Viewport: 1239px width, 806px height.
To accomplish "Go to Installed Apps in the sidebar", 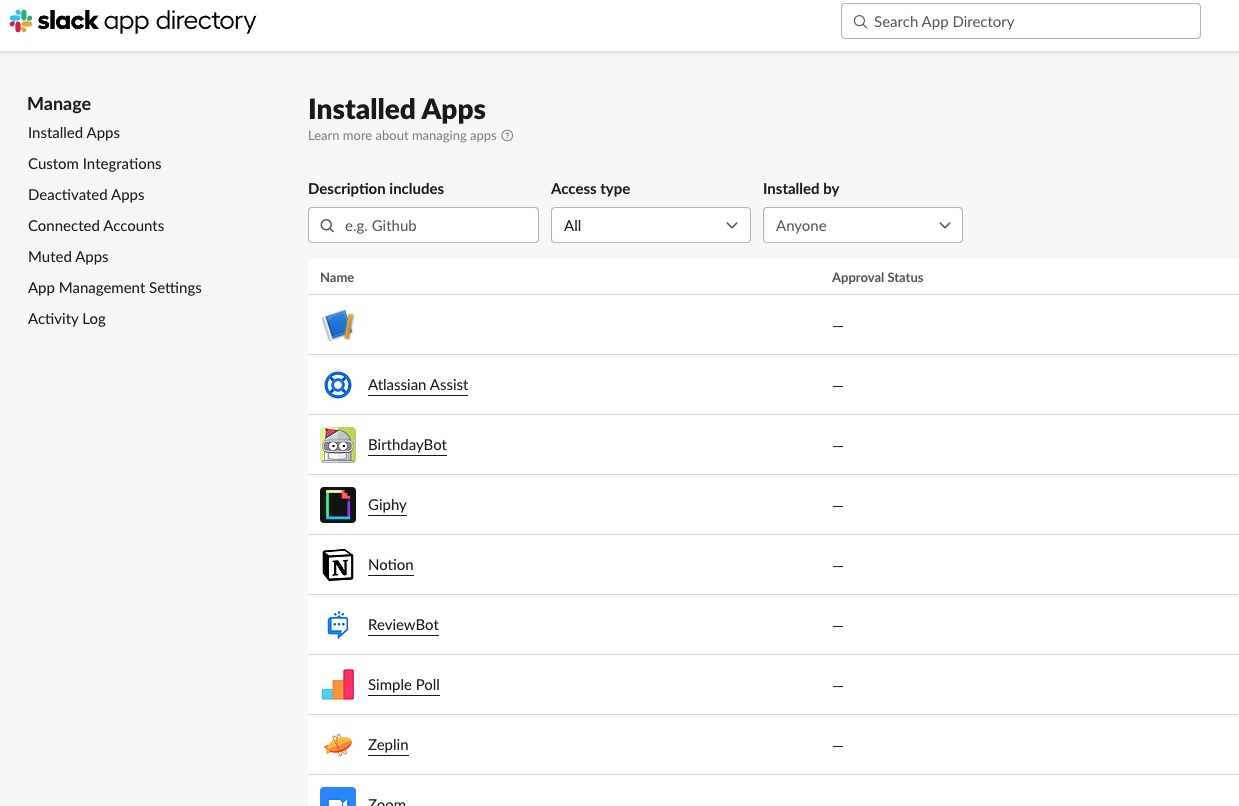I will pos(74,133).
